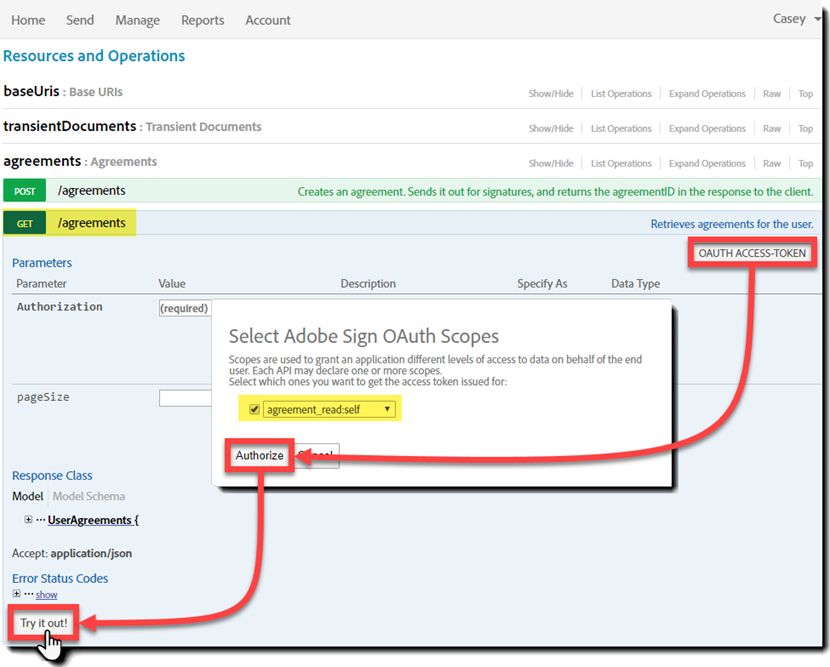Click the 'Accept: application/json' text
Viewport: 830px width, 667px height.
point(72,553)
